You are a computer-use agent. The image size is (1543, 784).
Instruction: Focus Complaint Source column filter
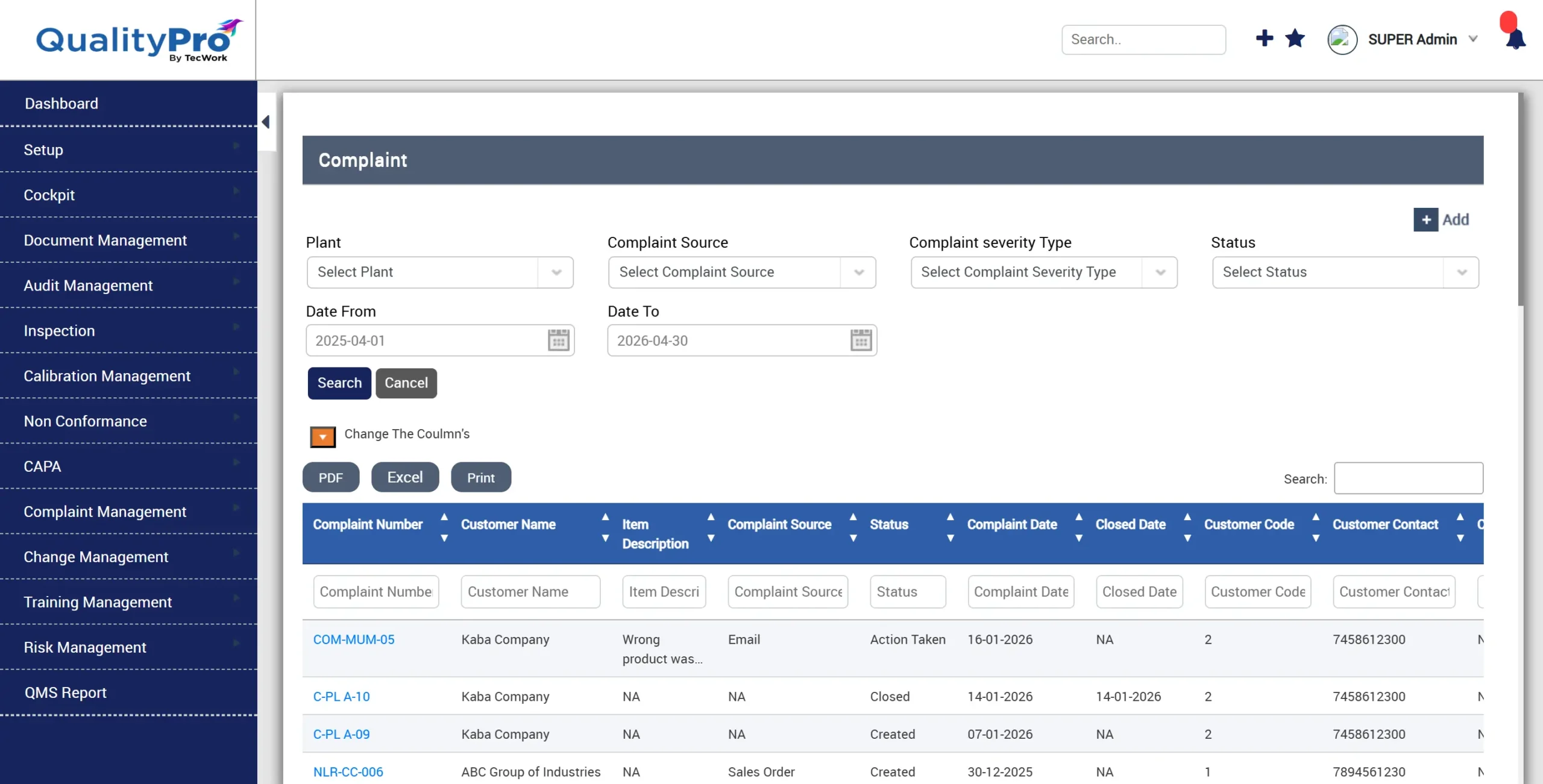(x=788, y=592)
